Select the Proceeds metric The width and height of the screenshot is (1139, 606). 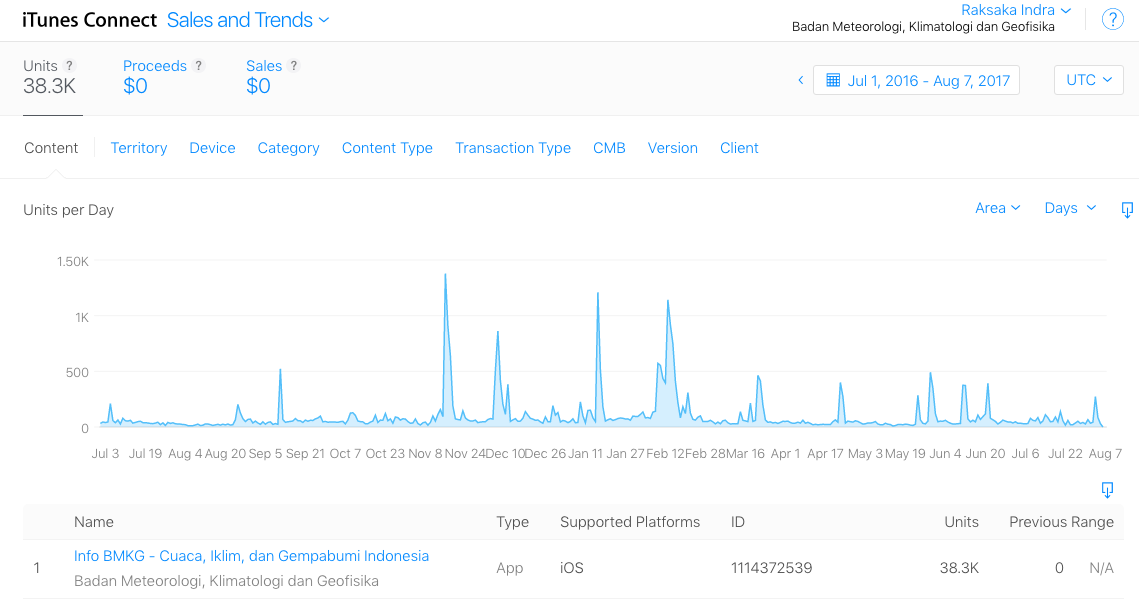point(153,77)
